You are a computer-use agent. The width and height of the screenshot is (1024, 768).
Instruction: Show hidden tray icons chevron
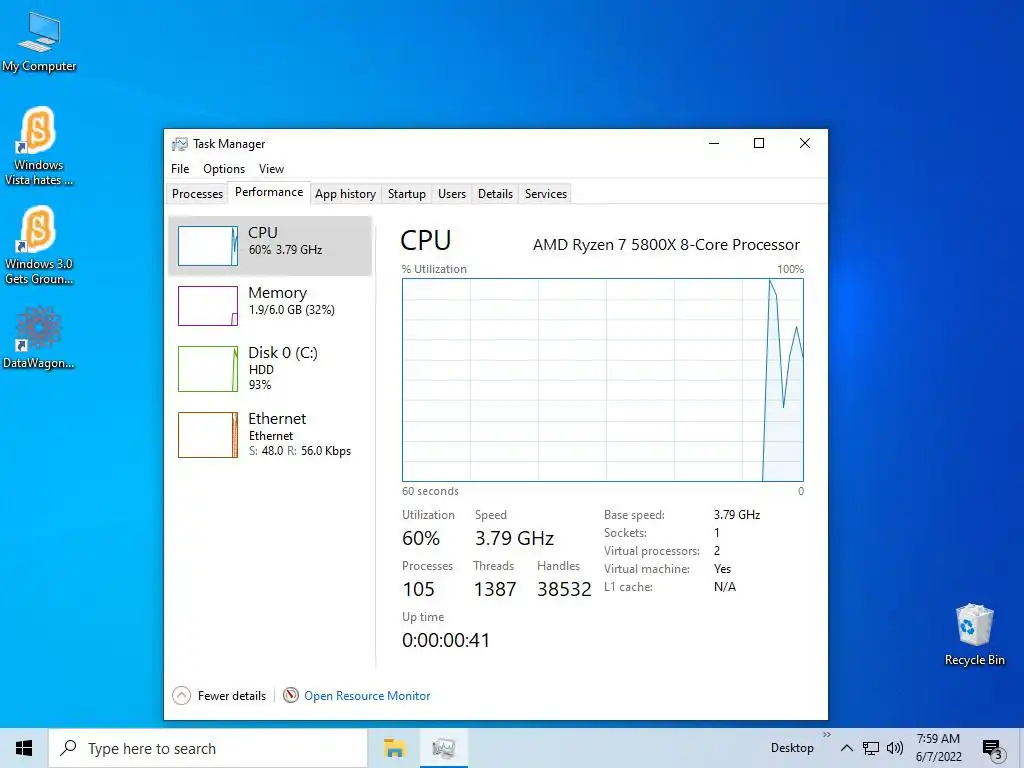point(846,748)
